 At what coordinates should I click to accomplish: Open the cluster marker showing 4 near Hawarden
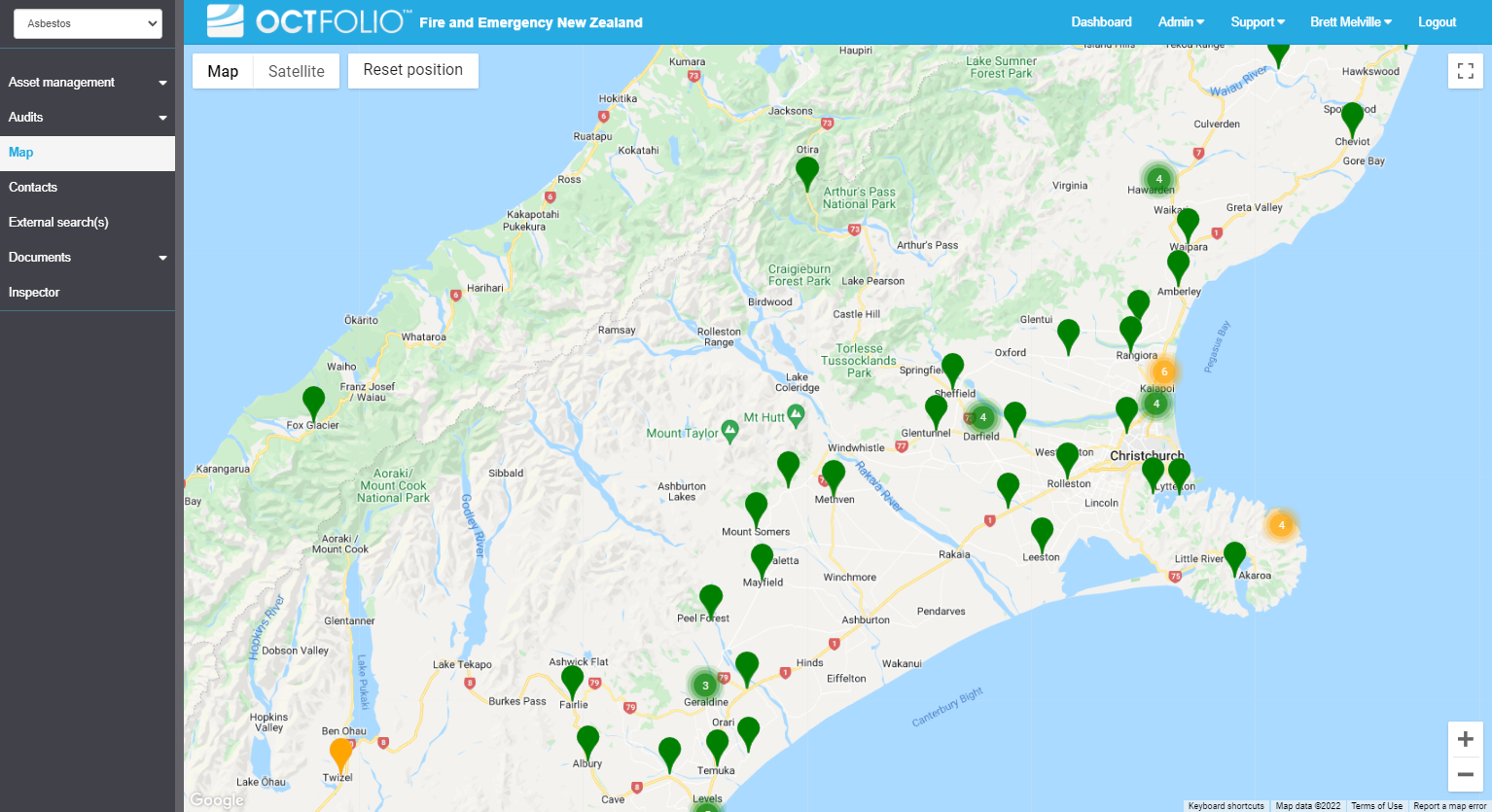tap(1158, 179)
